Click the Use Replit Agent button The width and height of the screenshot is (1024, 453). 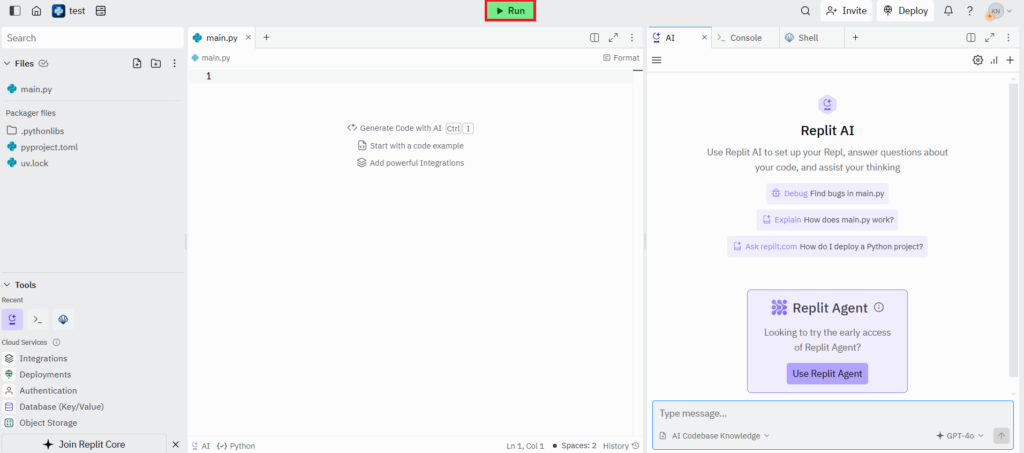827,373
